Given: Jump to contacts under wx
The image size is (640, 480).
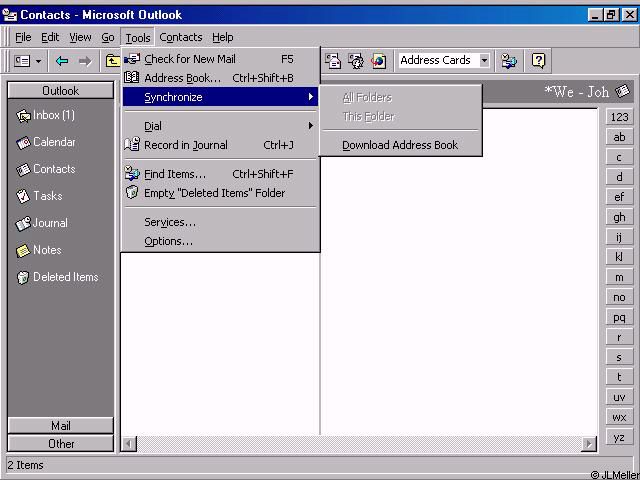Looking at the screenshot, I should point(619,417).
